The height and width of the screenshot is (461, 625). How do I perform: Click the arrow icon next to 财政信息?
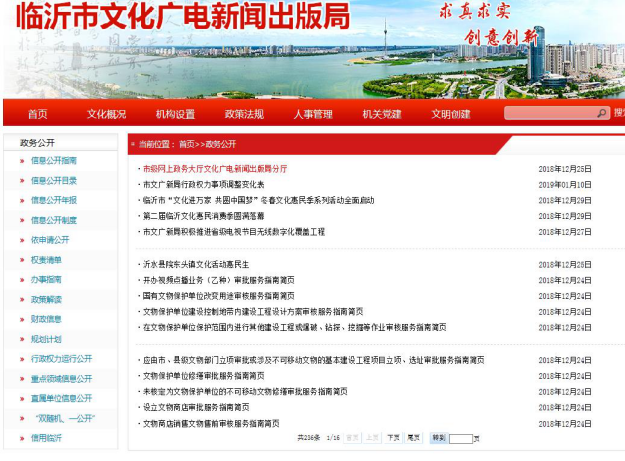point(21,319)
